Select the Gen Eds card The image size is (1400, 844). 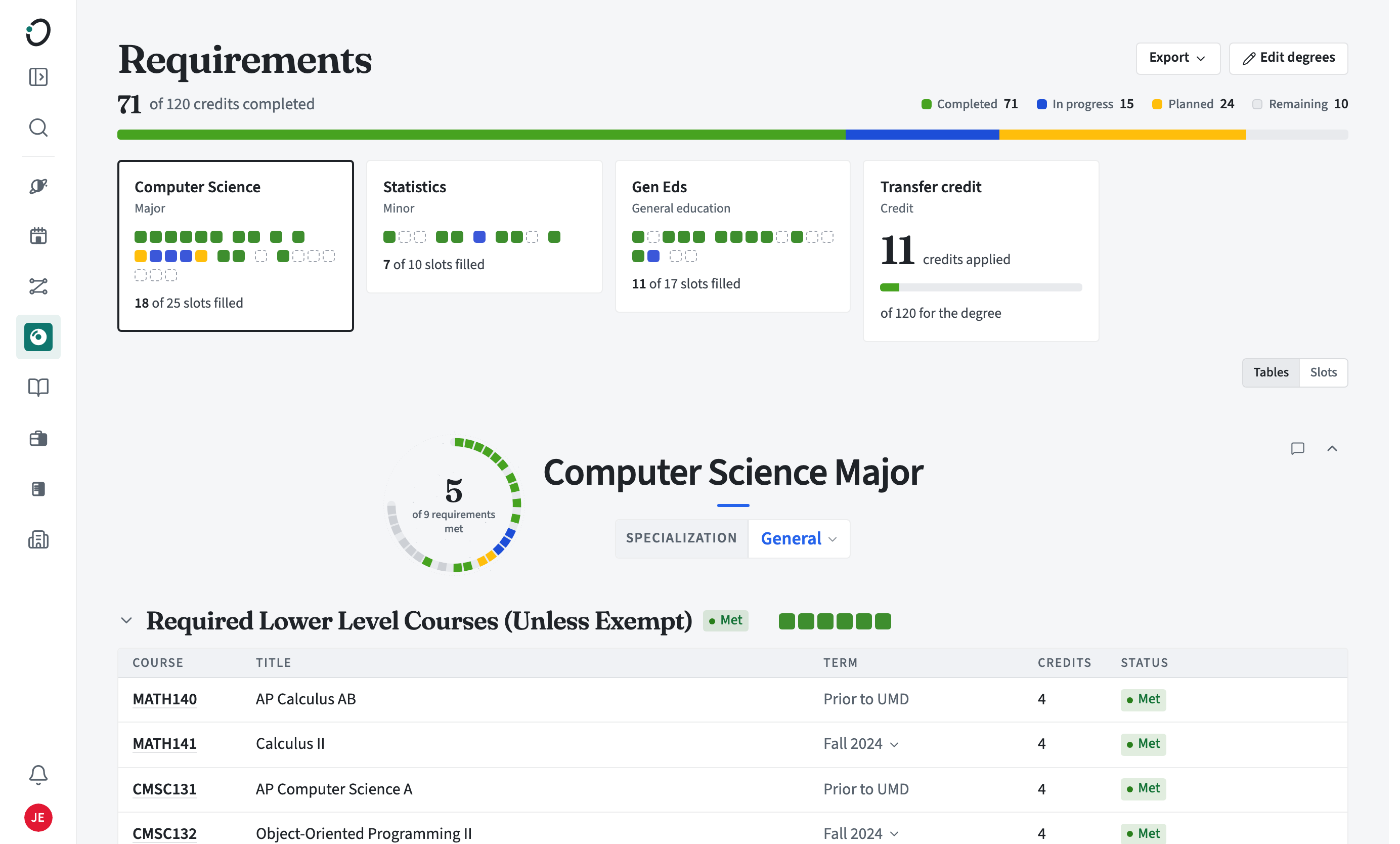coord(732,236)
